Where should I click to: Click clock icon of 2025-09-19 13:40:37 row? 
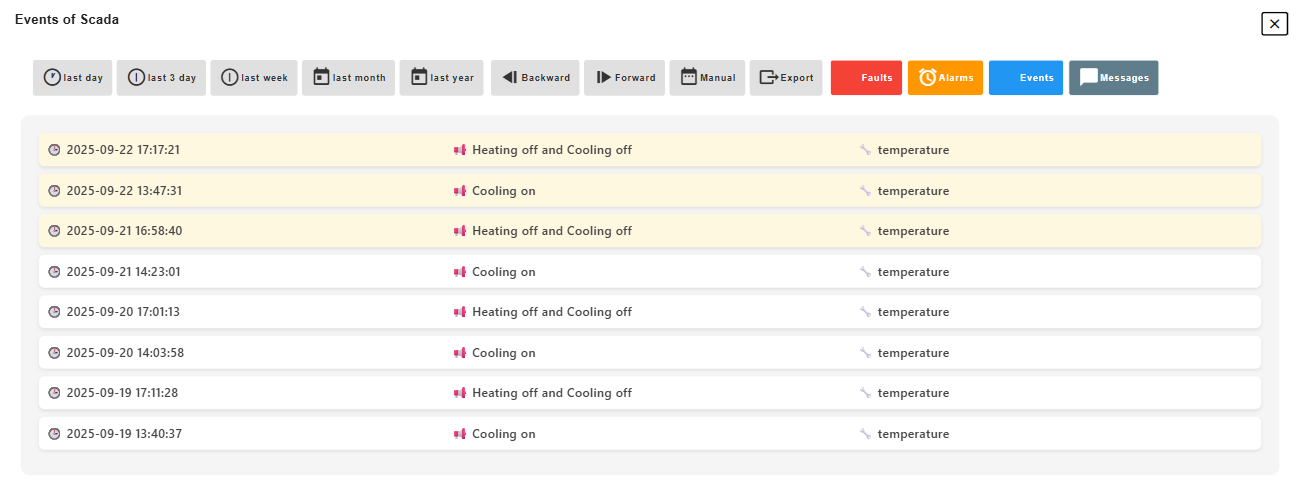(x=54, y=434)
